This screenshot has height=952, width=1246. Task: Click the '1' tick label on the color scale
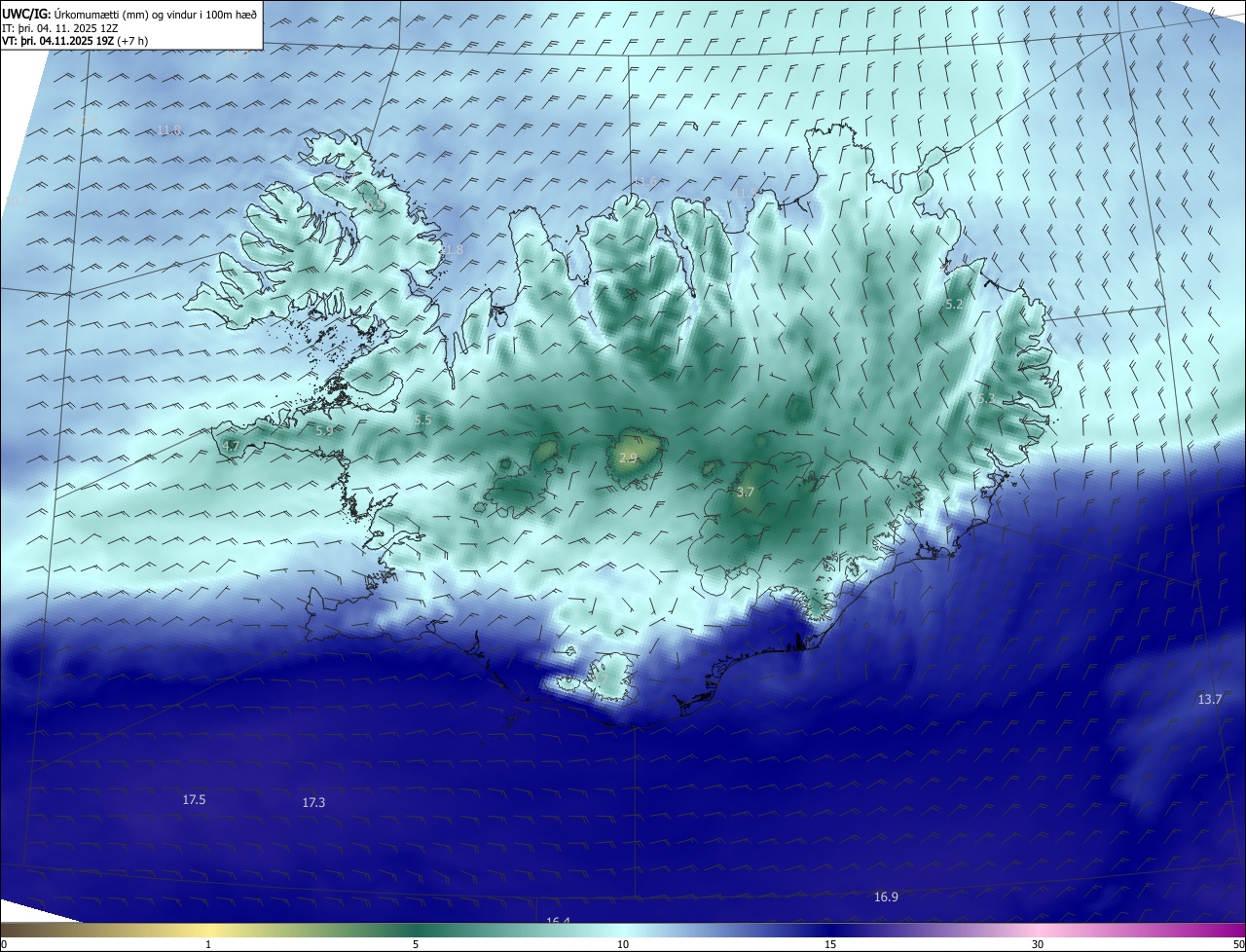coord(208,944)
